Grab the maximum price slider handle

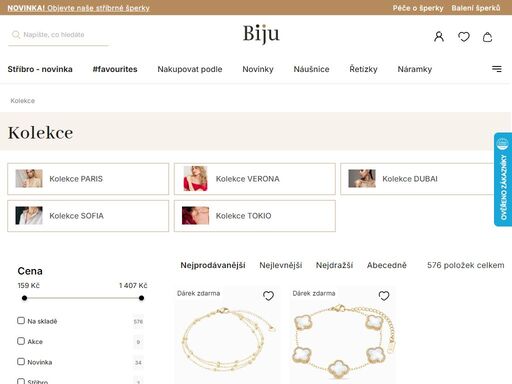141,298
